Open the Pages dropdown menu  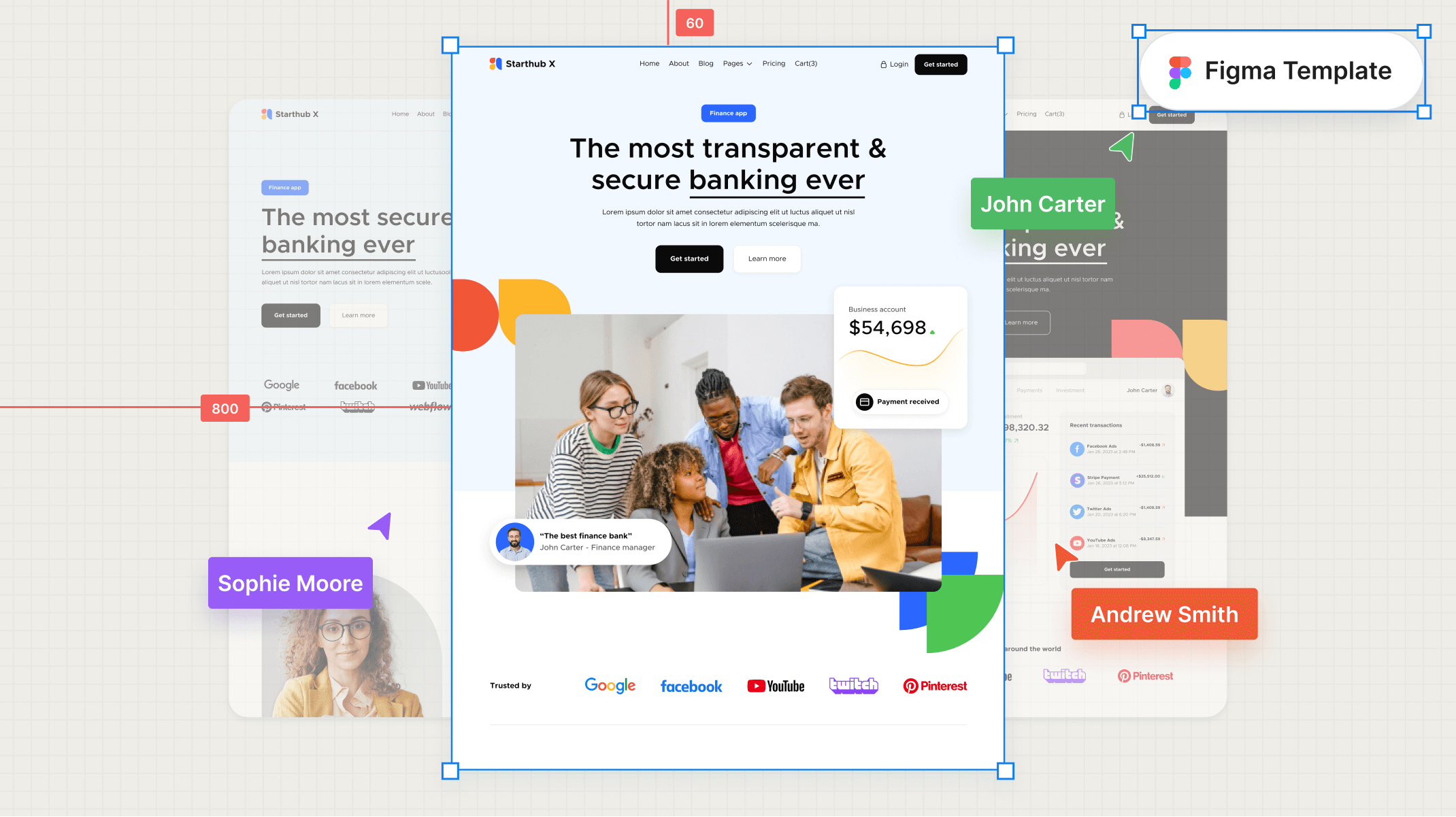[738, 63]
